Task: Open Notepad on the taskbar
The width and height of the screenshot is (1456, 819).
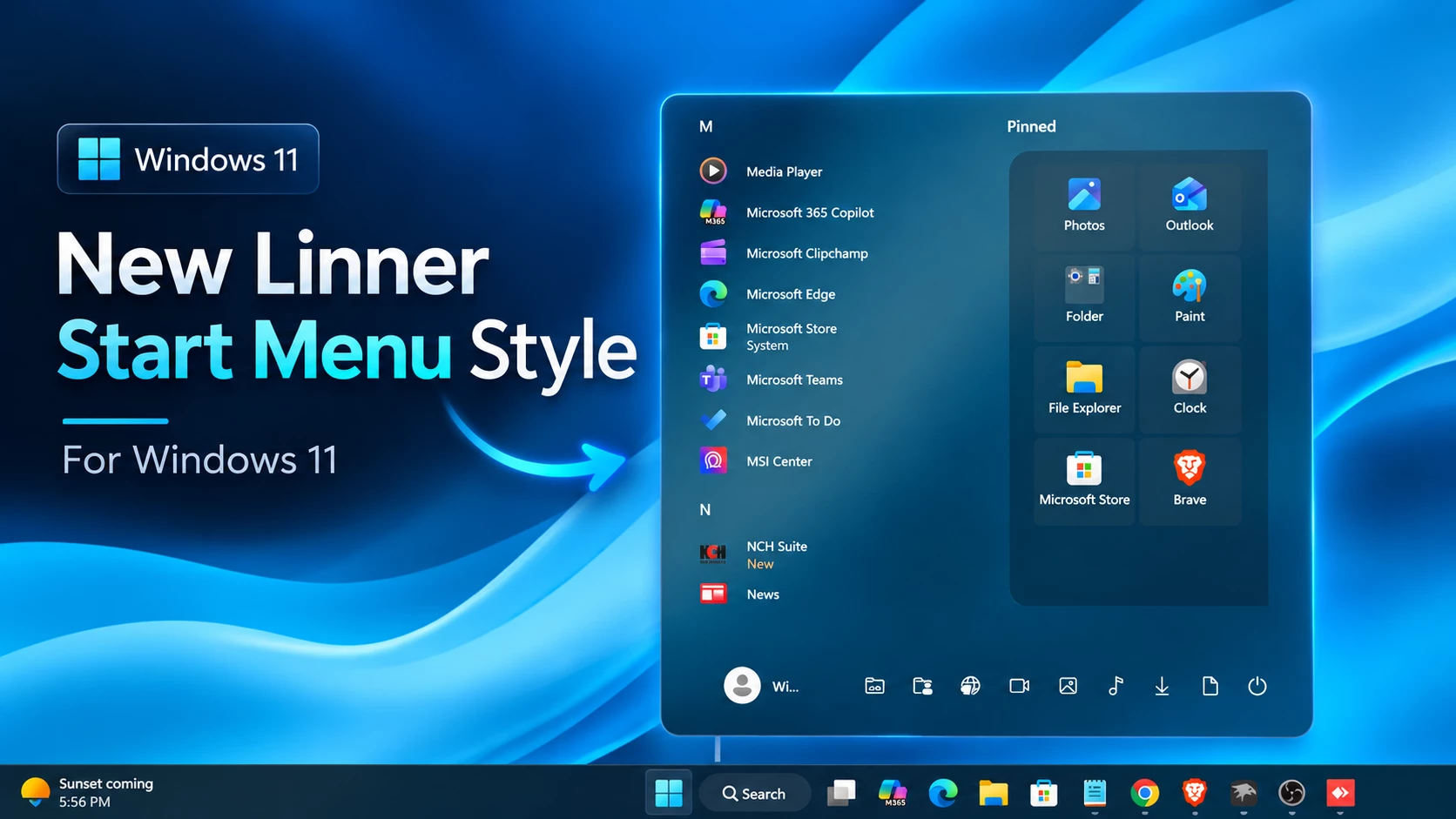Action: coord(1095,793)
